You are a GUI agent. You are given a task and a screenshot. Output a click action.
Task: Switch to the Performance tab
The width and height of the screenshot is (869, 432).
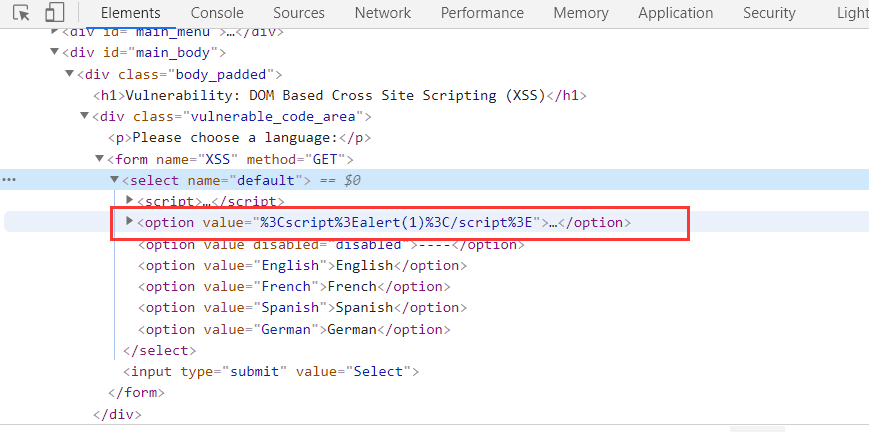click(482, 13)
